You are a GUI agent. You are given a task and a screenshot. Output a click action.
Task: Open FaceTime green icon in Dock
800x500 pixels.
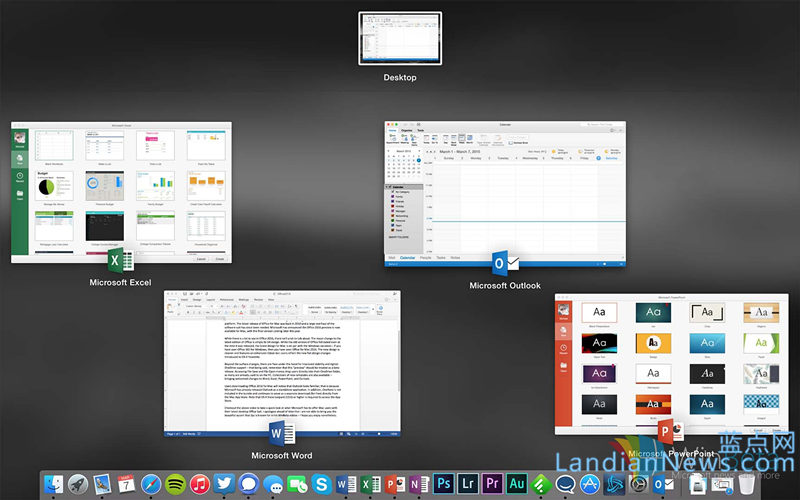297,484
